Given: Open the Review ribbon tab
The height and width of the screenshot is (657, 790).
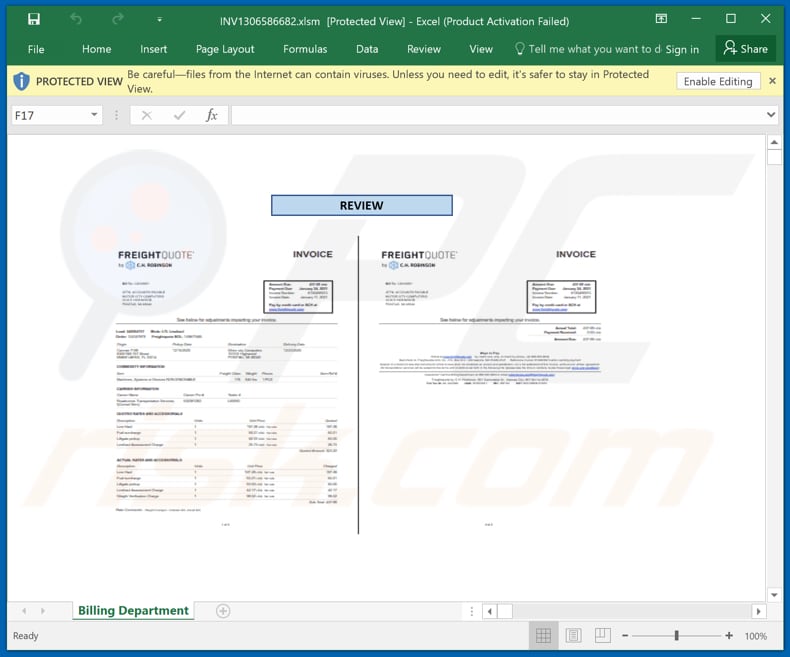Looking at the screenshot, I should tap(424, 49).
